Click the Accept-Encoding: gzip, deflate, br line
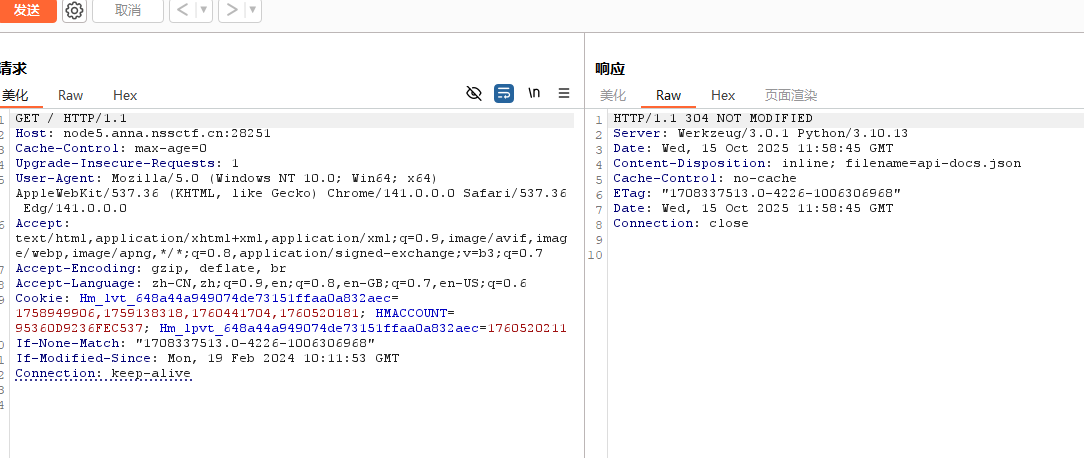Screen dimensions: 1084x458 (151, 268)
